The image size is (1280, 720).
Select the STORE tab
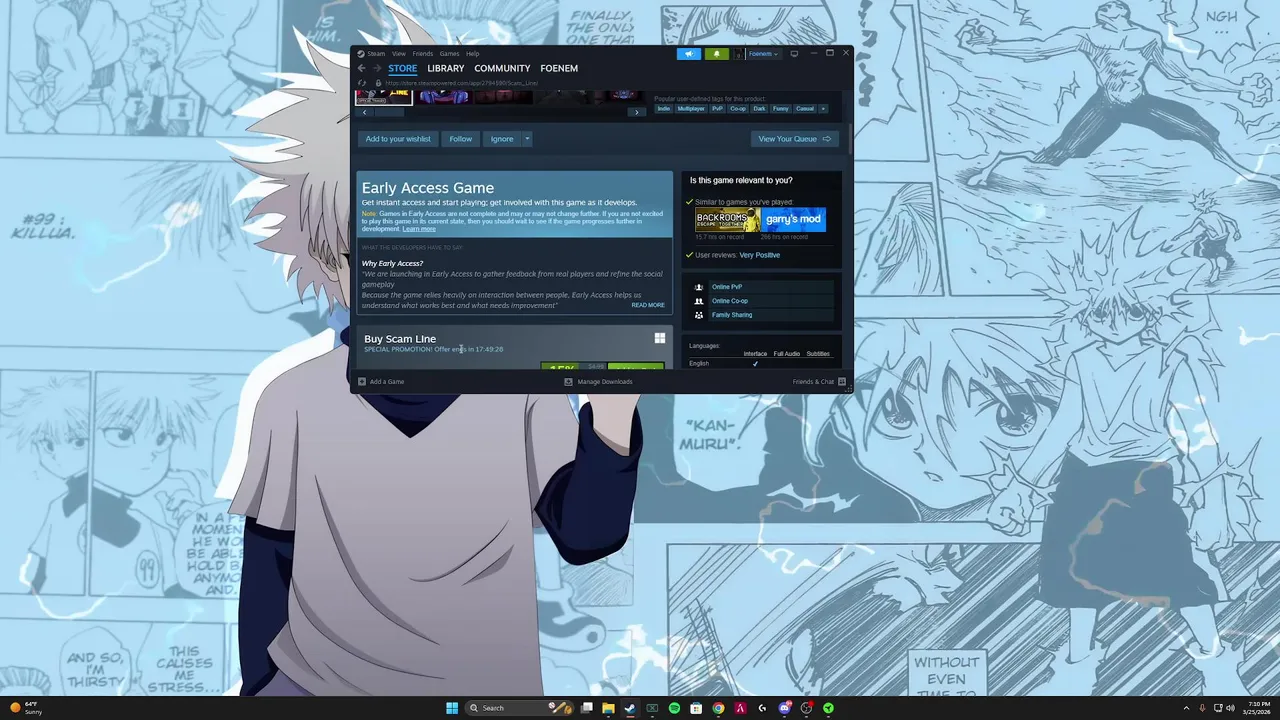[403, 68]
